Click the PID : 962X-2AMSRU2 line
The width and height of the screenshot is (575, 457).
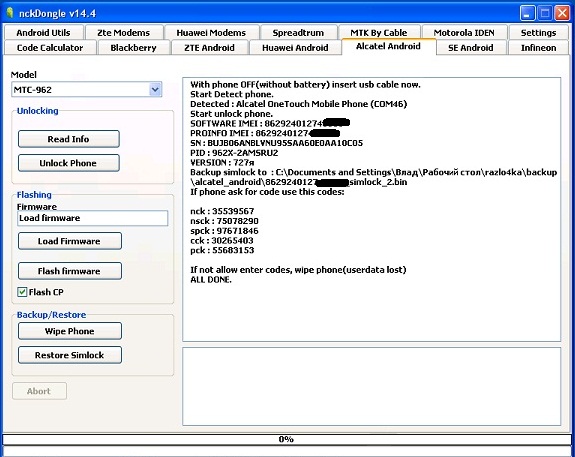click(x=234, y=153)
